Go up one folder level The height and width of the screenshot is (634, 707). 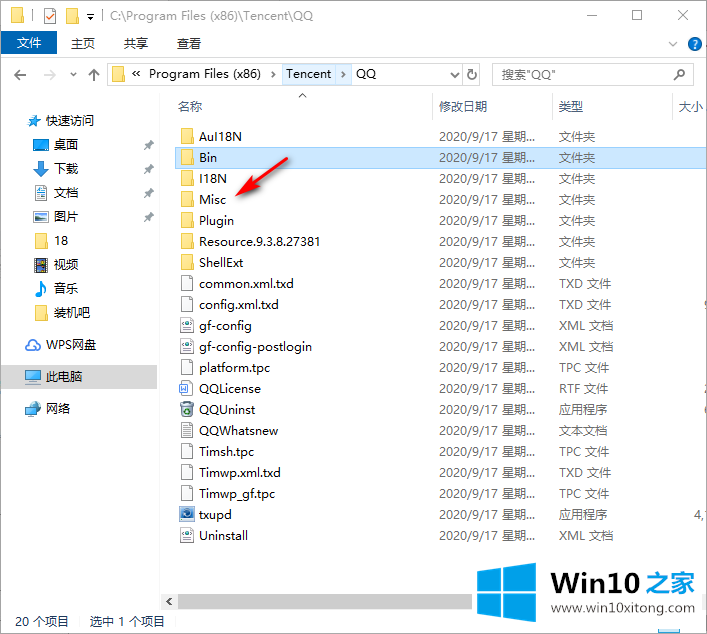pyautogui.click(x=94, y=74)
